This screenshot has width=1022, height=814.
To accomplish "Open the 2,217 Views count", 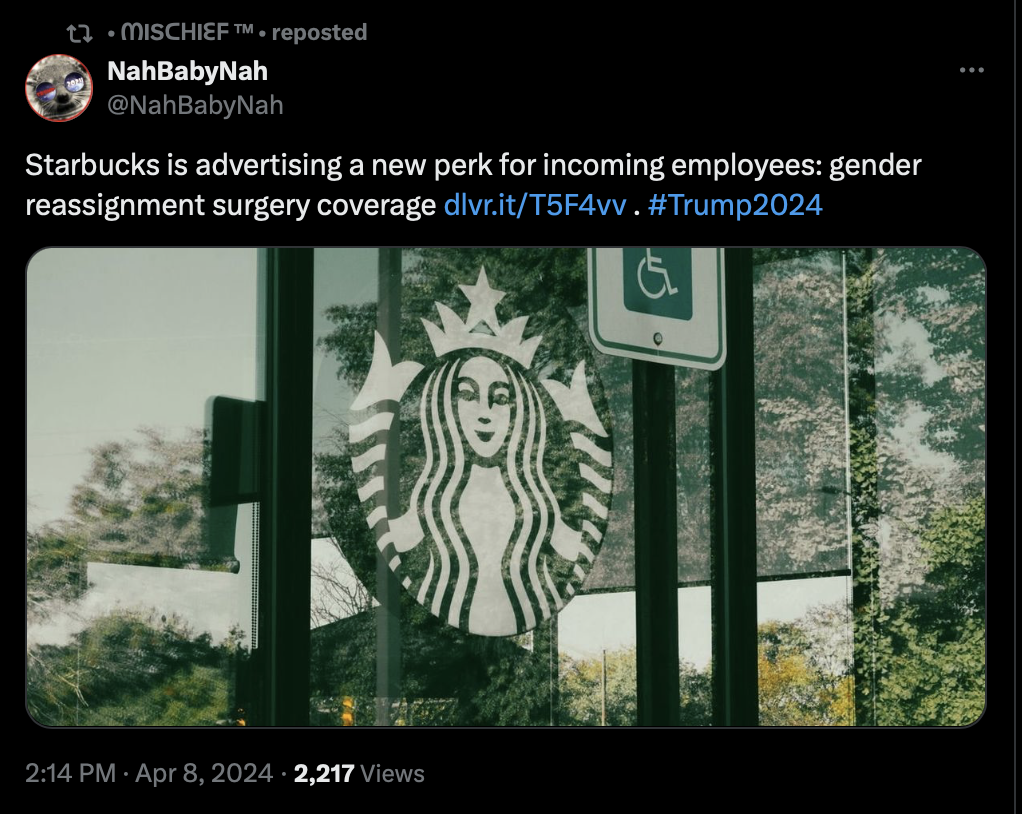I will (359, 774).
